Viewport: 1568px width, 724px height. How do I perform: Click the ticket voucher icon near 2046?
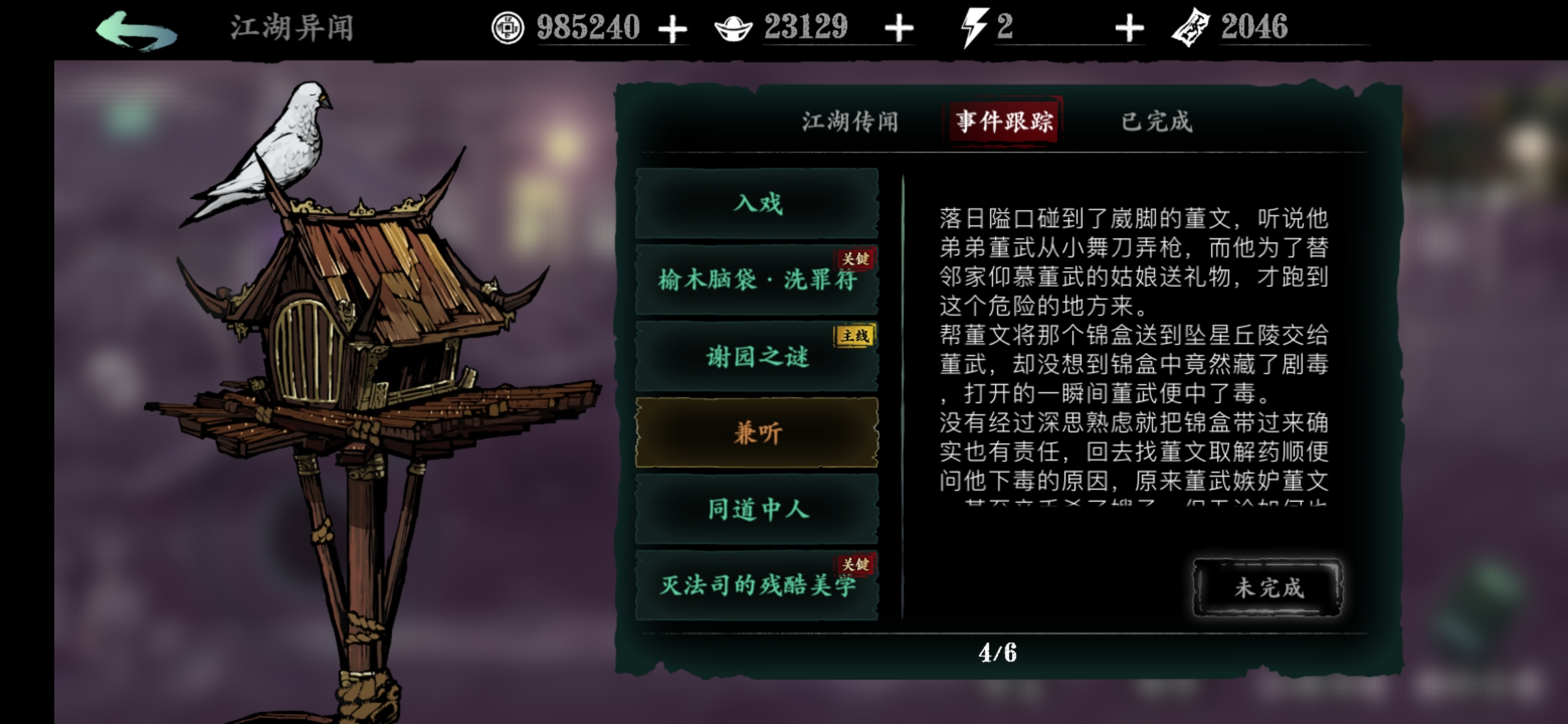(x=1190, y=28)
